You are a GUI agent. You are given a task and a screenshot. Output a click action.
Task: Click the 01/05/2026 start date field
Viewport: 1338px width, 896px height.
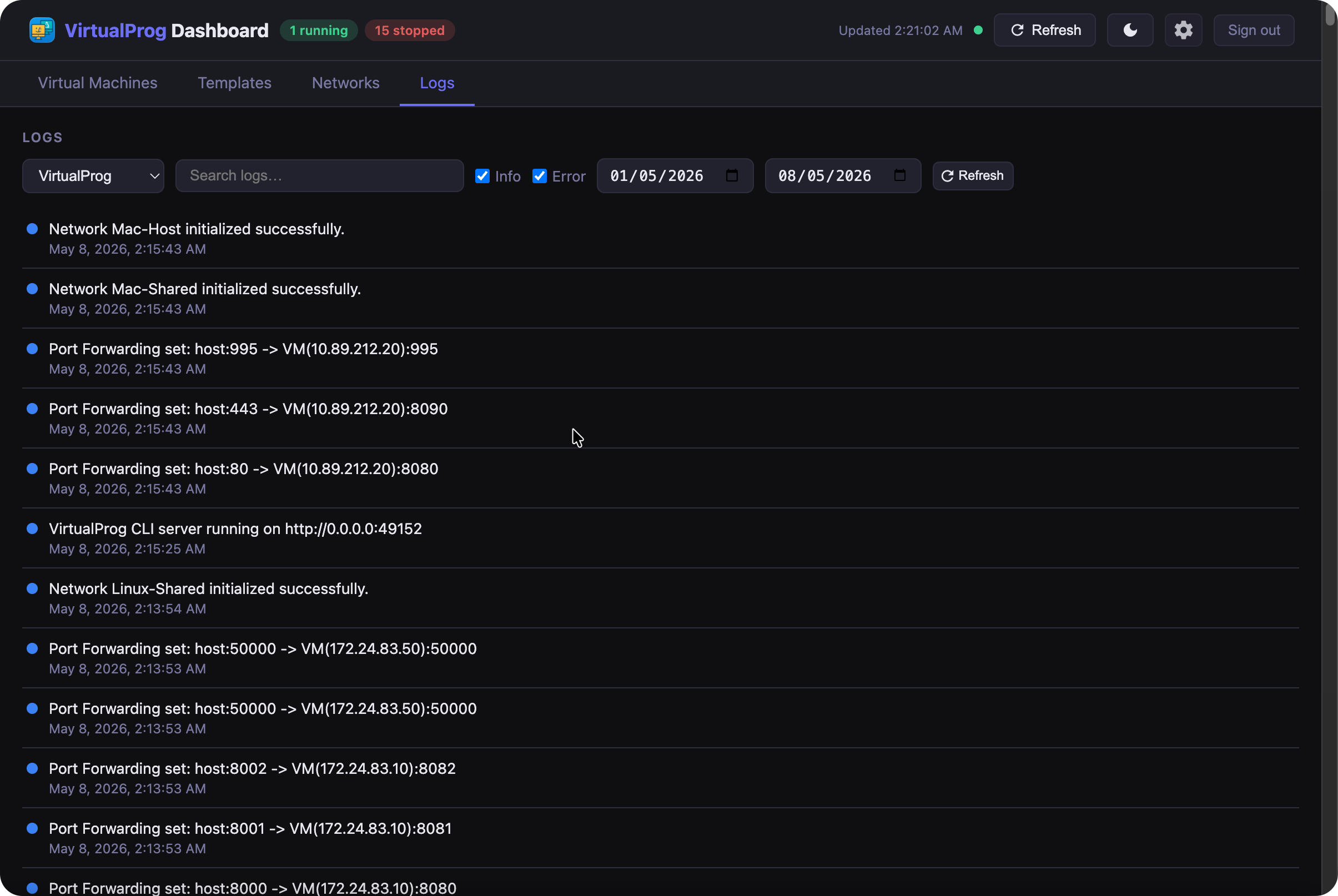coord(675,176)
